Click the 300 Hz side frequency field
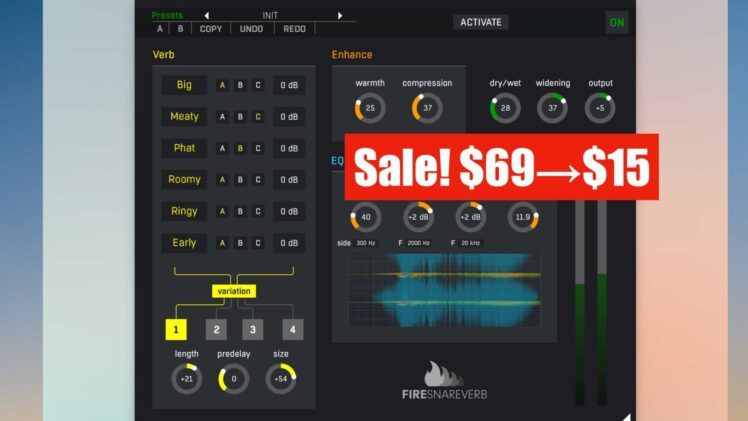 coord(366,243)
